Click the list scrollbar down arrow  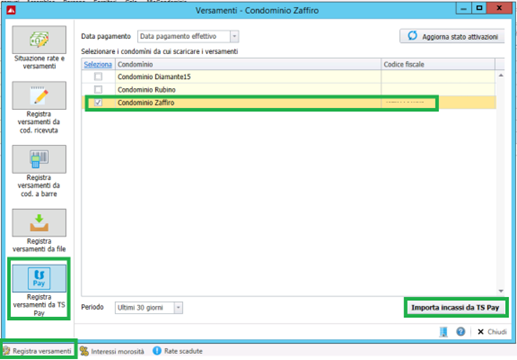click(x=501, y=291)
